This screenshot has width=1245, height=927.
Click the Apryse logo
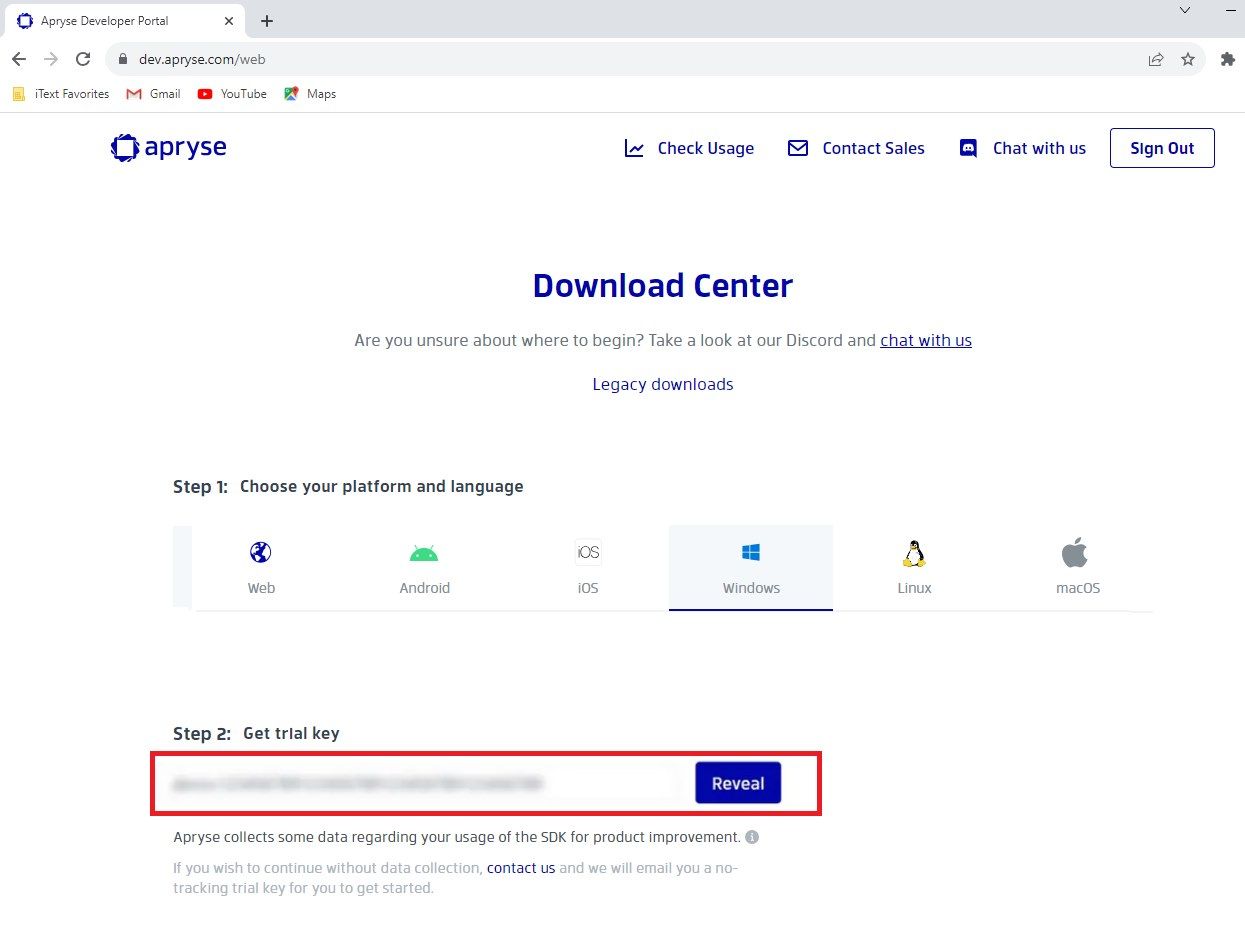(x=167, y=147)
